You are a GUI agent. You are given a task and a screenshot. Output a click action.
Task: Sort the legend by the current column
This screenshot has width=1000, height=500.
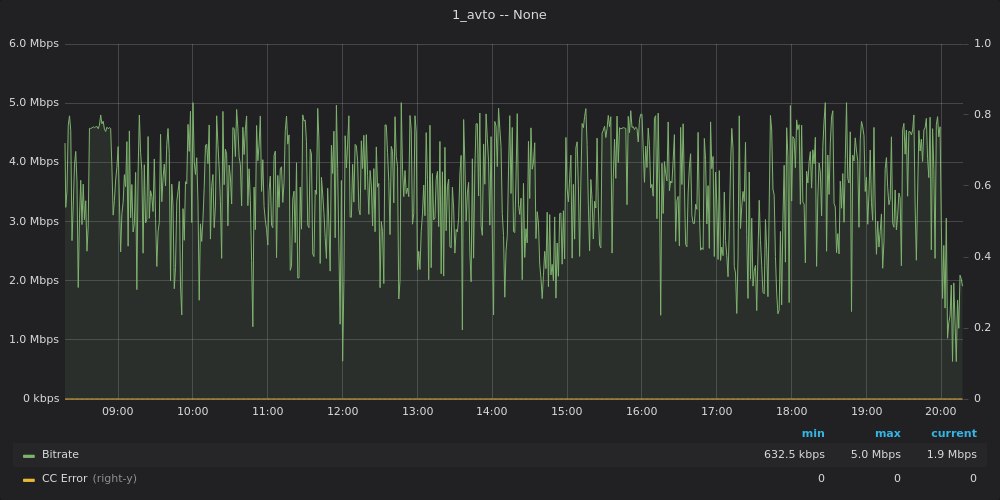(954, 434)
